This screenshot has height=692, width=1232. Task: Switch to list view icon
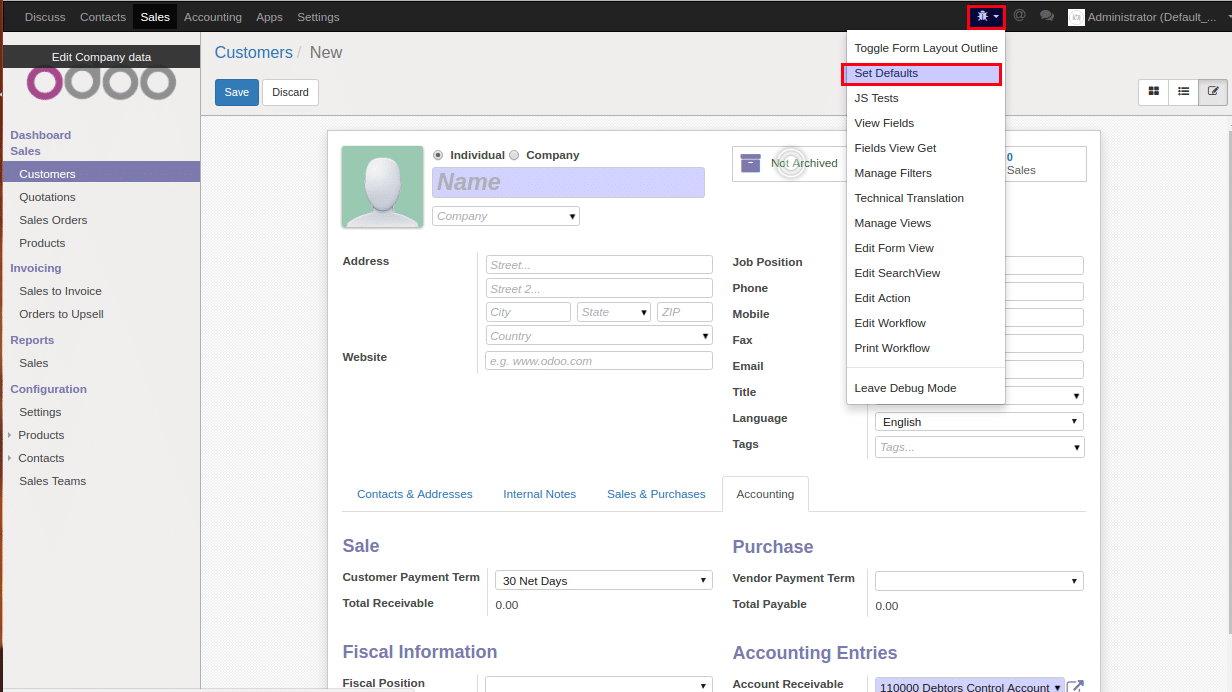tap(1184, 91)
